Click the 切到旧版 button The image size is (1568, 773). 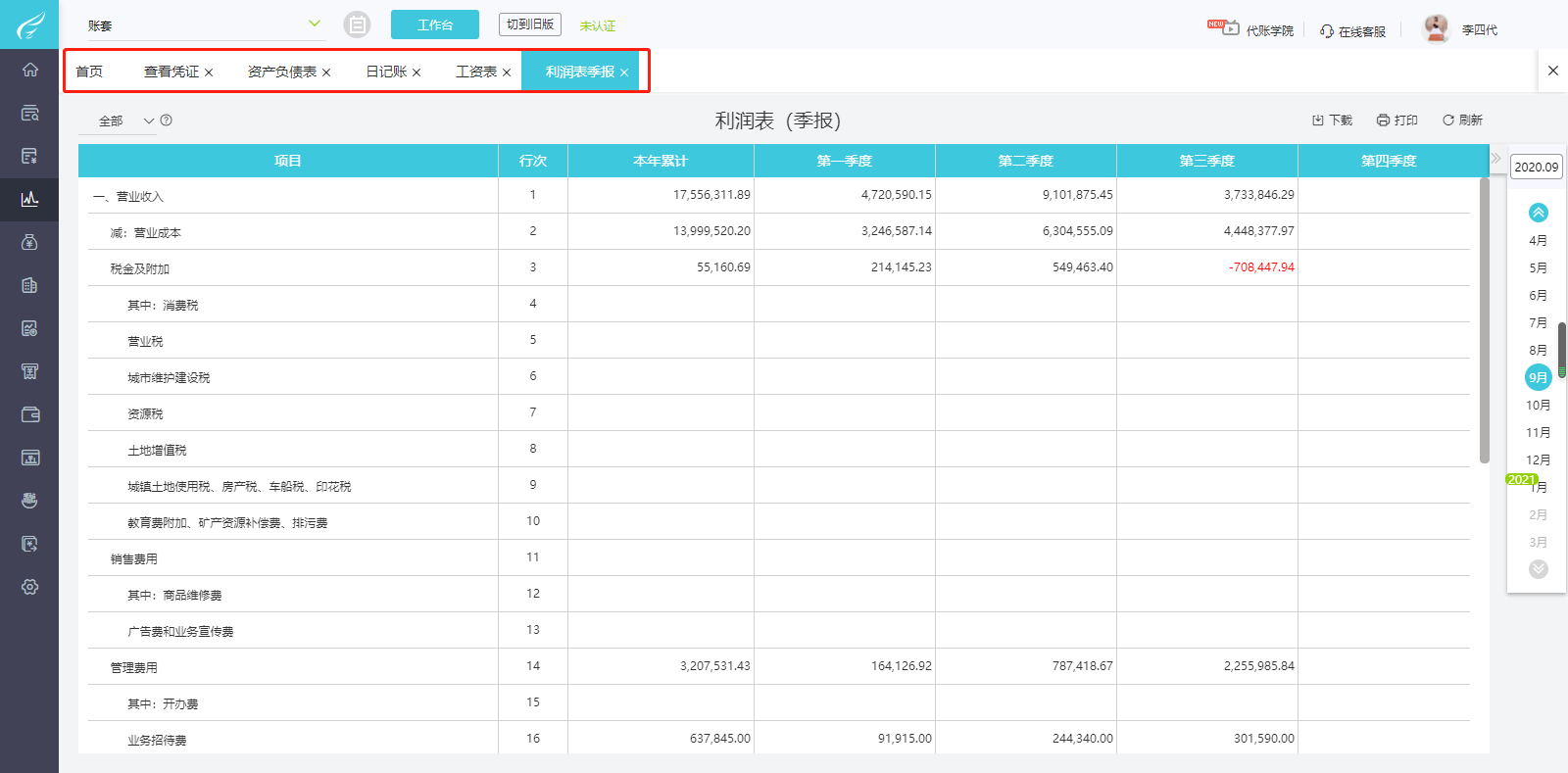530,24
